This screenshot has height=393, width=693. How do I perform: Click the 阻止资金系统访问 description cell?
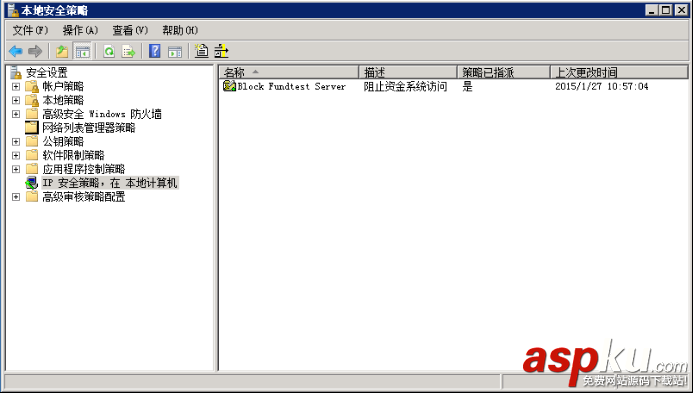point(405,86)
